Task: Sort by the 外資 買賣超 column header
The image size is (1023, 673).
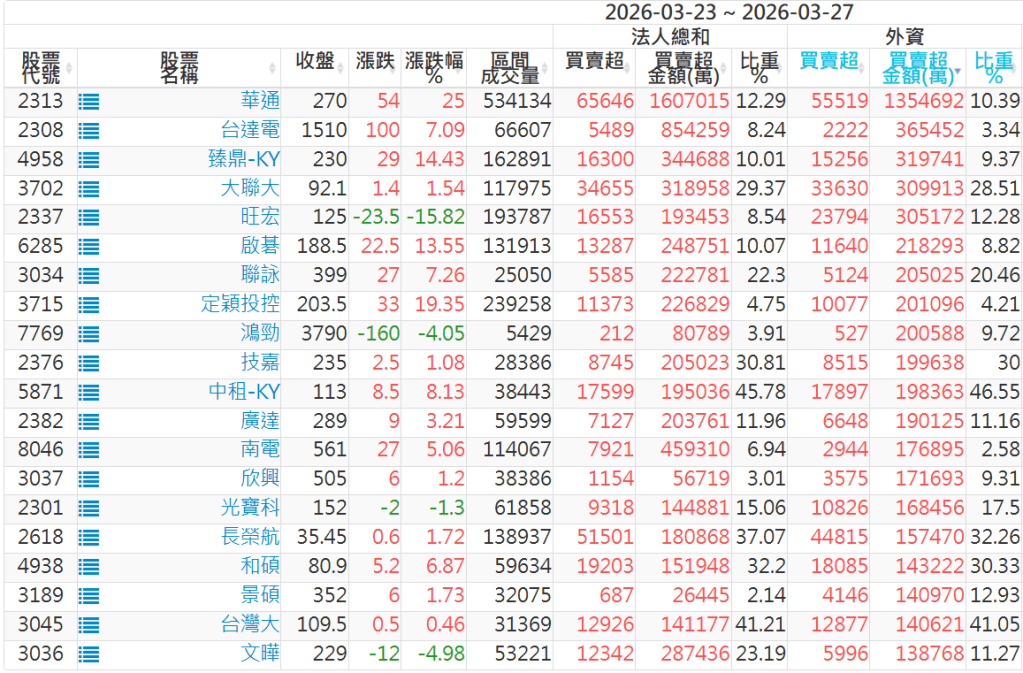Action: [829, 61]
